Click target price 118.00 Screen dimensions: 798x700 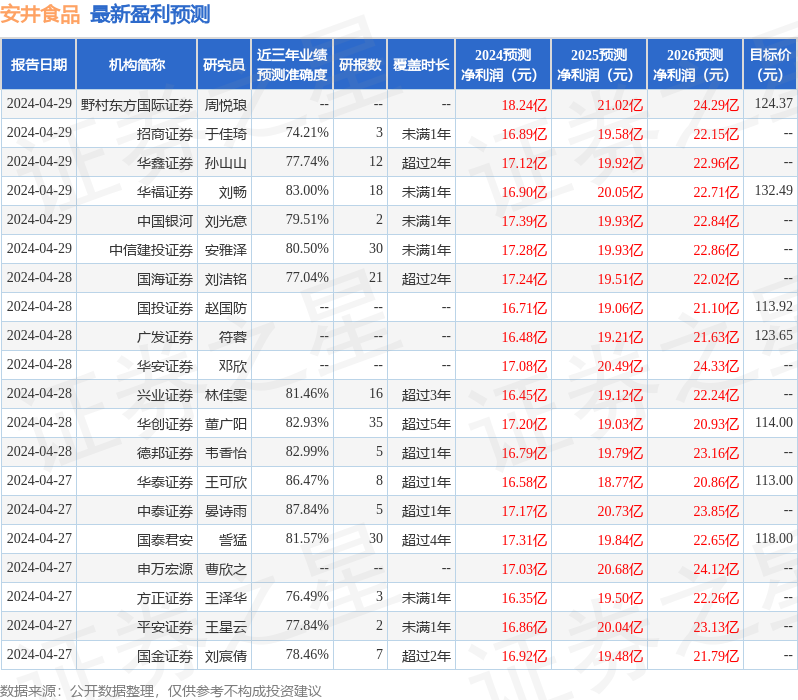coord(774,539)
